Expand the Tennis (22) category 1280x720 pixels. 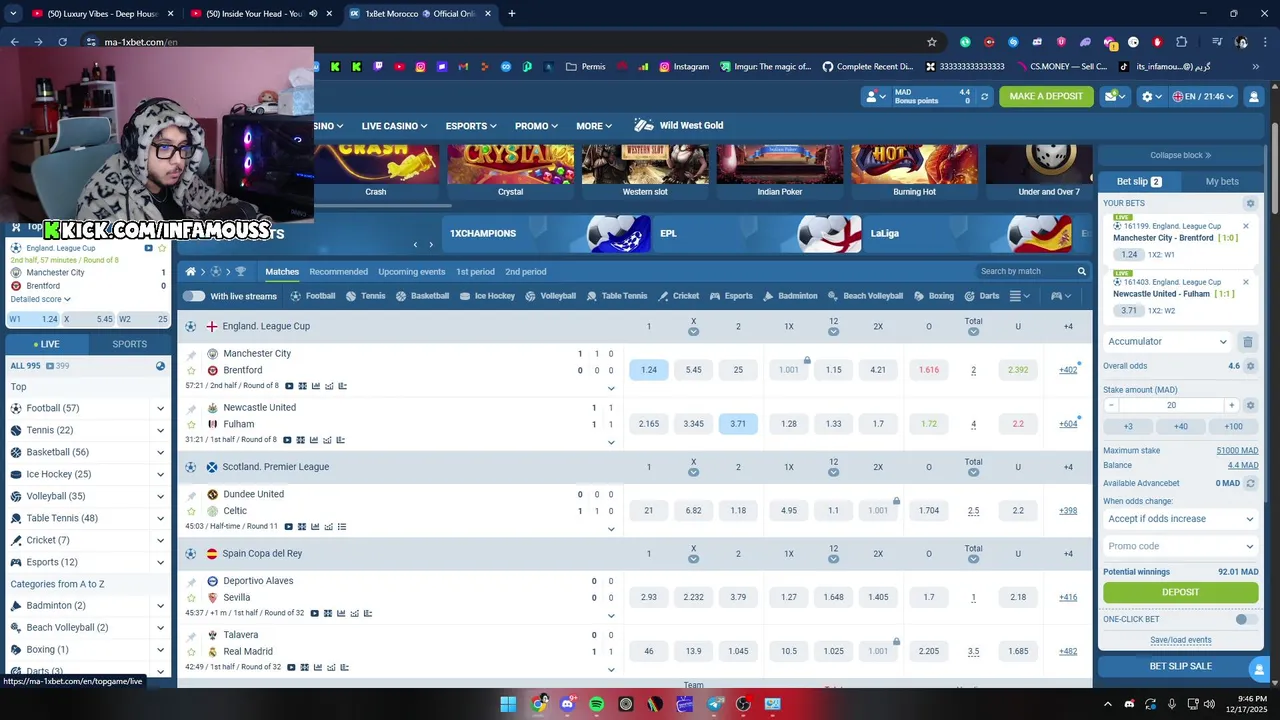(160, 430)
